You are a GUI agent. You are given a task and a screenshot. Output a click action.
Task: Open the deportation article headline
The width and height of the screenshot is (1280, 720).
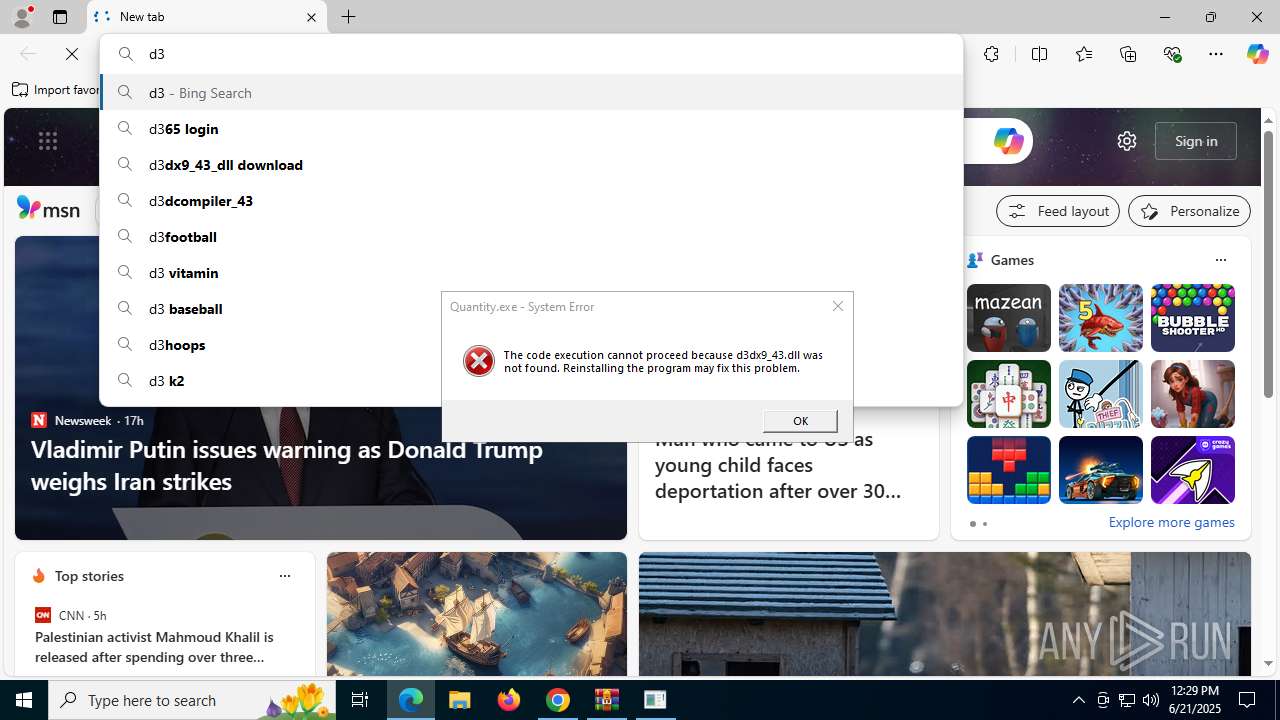point(778,465)
